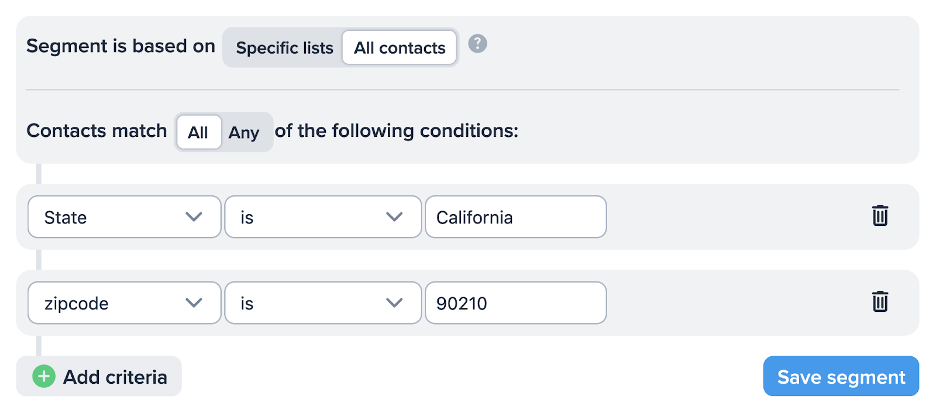Select the All contacts option
This screenshot has height=420, width=936.
coord(399,48)
